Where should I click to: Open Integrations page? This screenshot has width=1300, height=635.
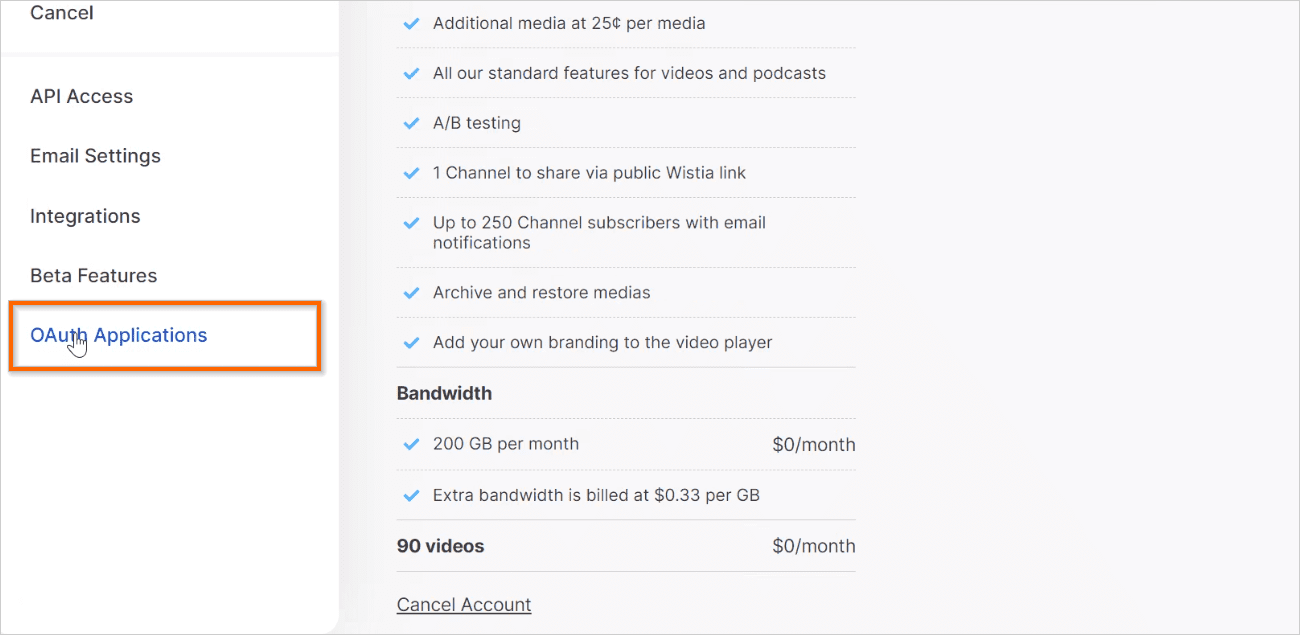click(85, 216)
